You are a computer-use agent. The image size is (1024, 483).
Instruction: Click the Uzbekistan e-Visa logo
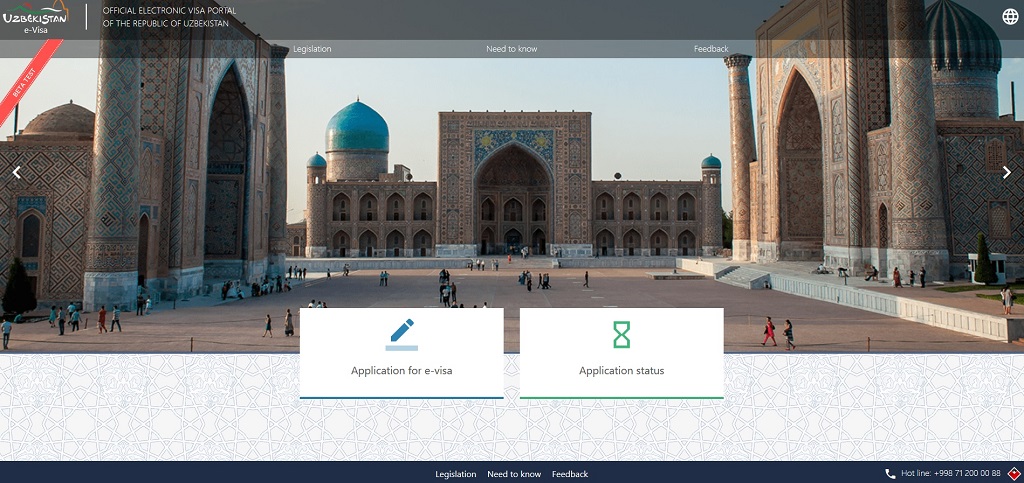pyautogui.click(x=35, y=16)
